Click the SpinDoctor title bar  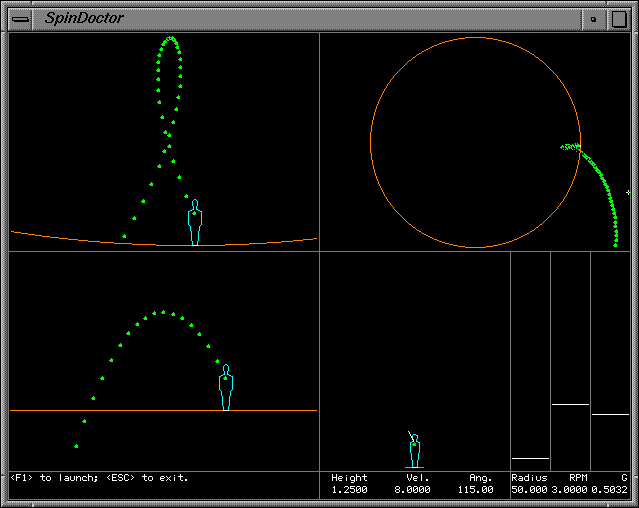pos(300,18)
